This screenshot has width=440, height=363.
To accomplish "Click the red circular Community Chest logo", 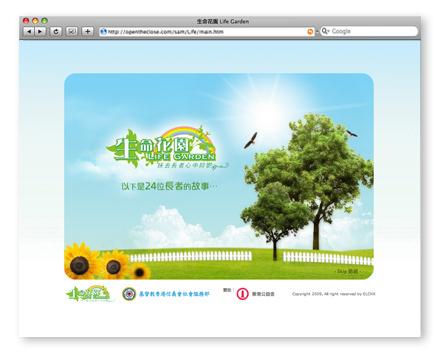I will (243, 294).
